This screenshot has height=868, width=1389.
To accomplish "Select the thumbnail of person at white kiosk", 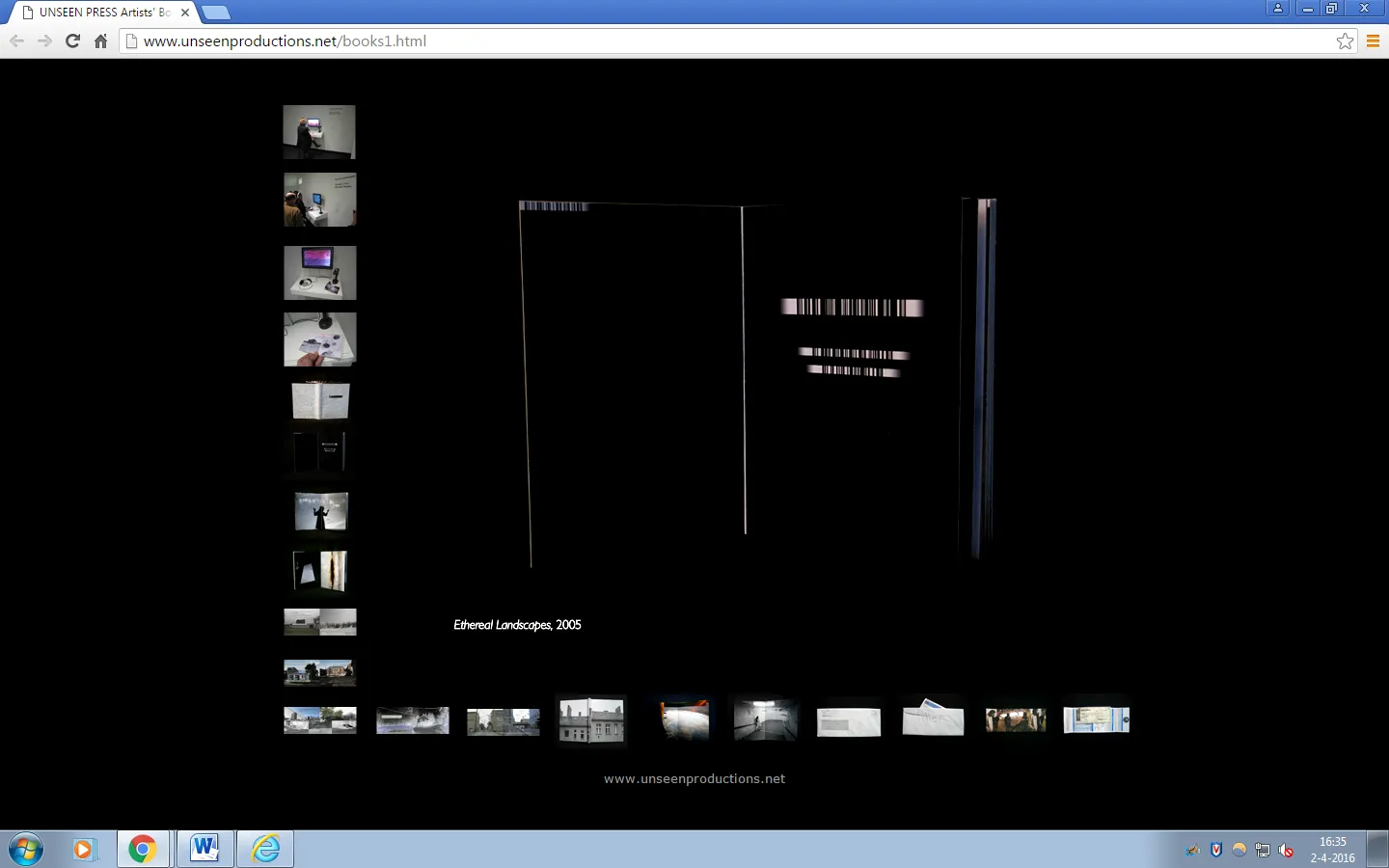I will [x=319, y=132].
